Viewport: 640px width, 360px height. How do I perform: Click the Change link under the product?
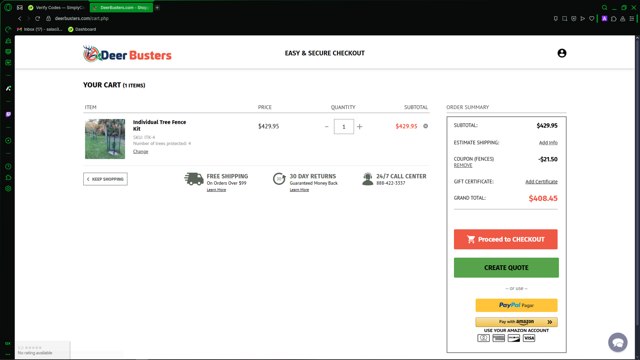(140, 151)
